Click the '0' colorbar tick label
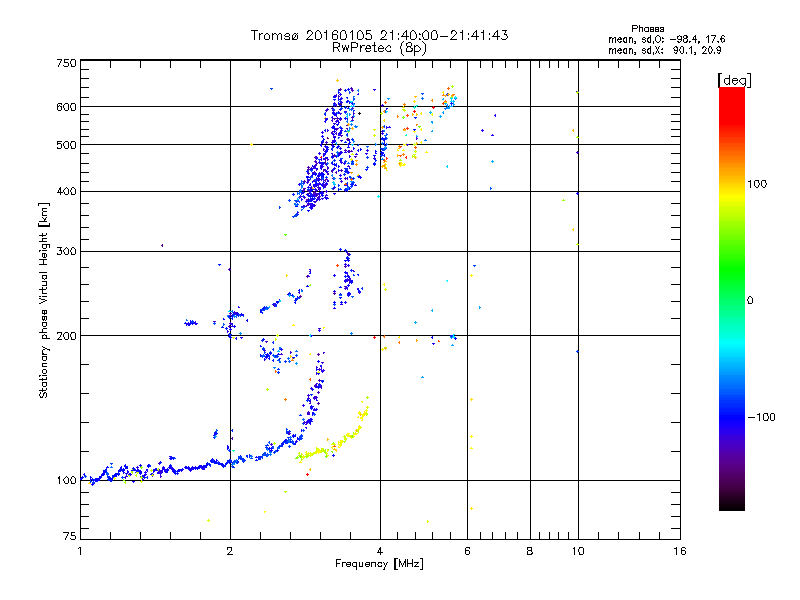800x600 pixels. click(750, 301)
